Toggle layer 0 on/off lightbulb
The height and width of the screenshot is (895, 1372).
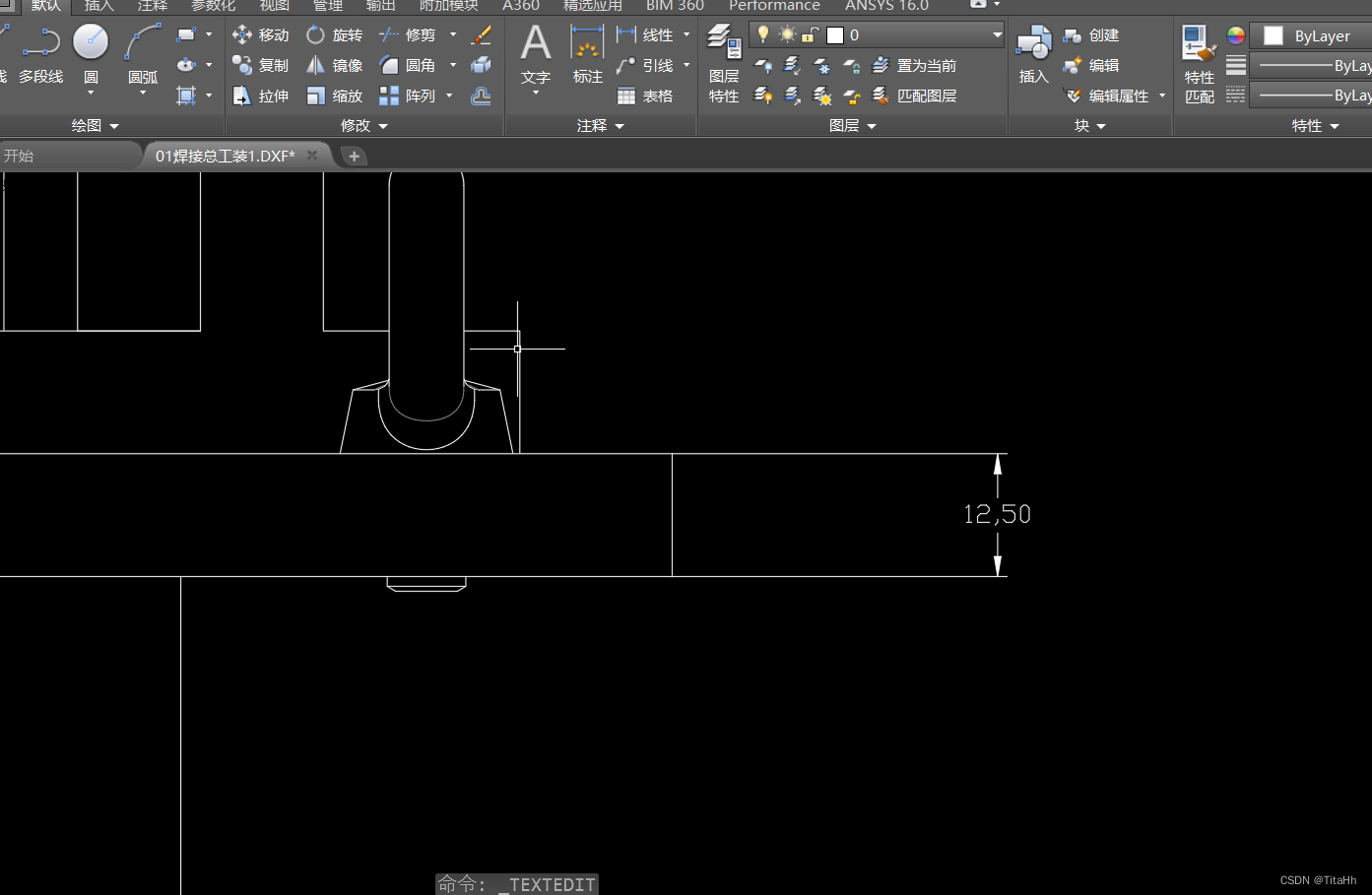762,34
